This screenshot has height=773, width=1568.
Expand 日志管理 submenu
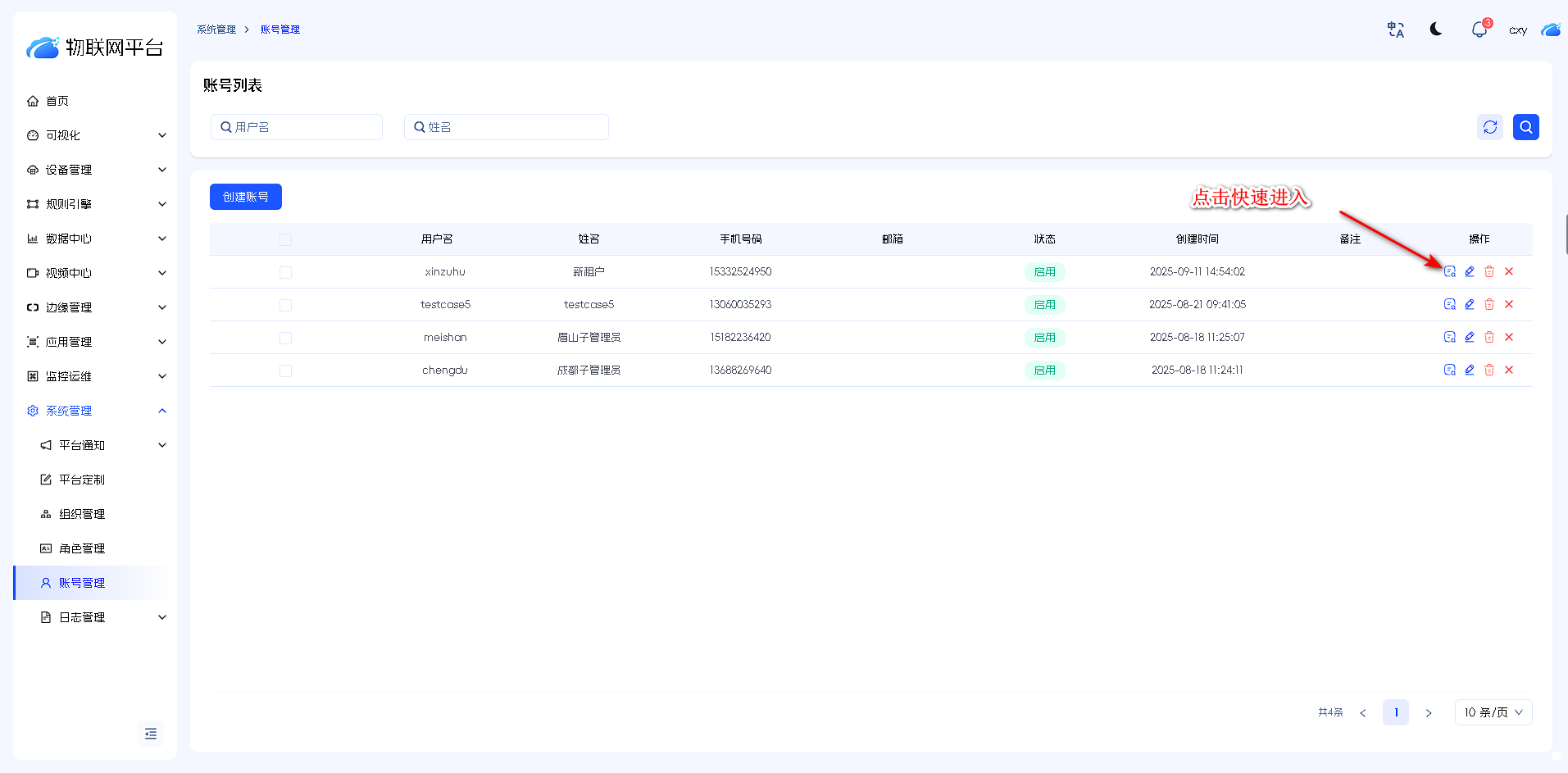102,617
